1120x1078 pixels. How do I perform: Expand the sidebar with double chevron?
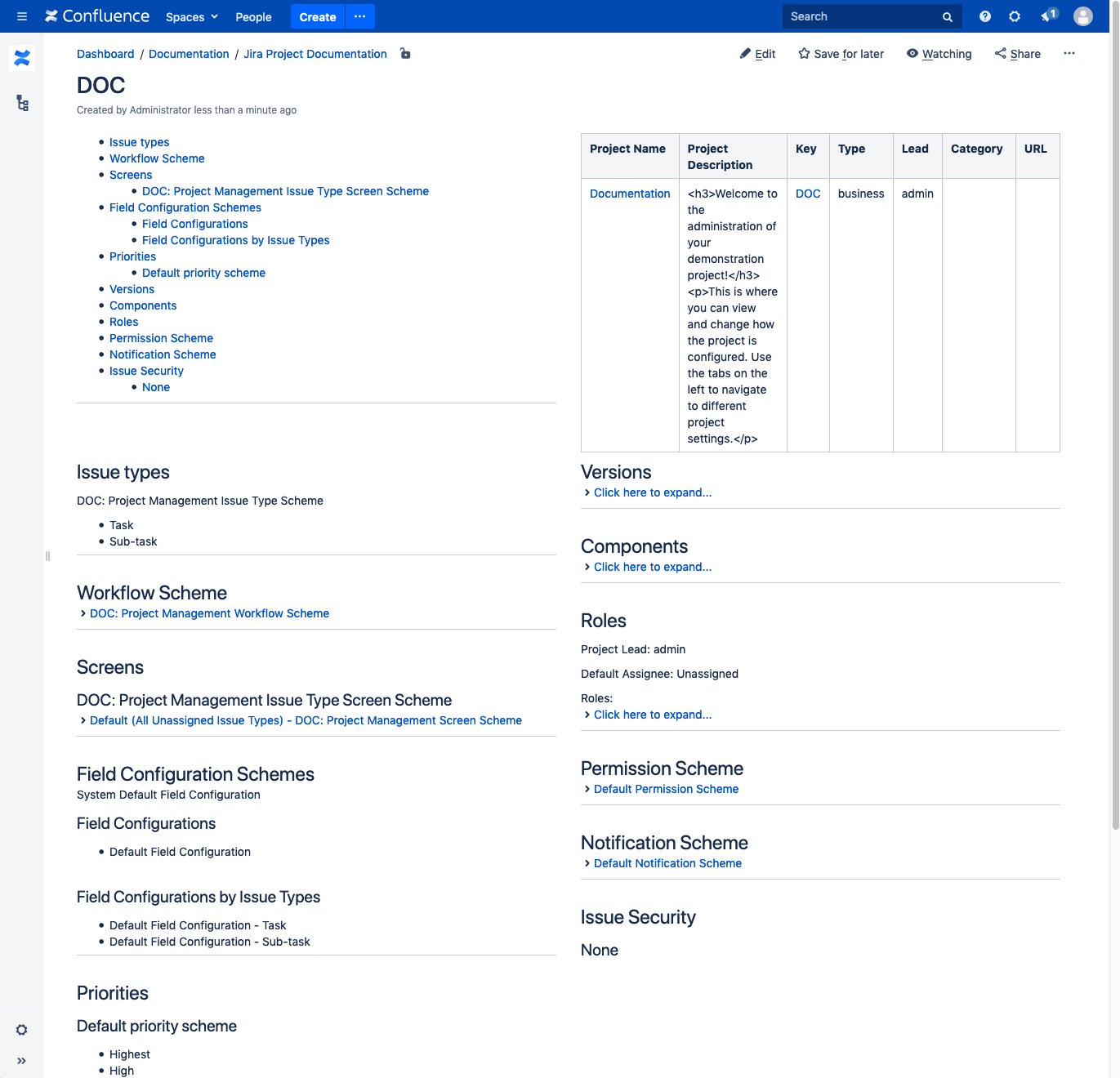click(22, 1061)
